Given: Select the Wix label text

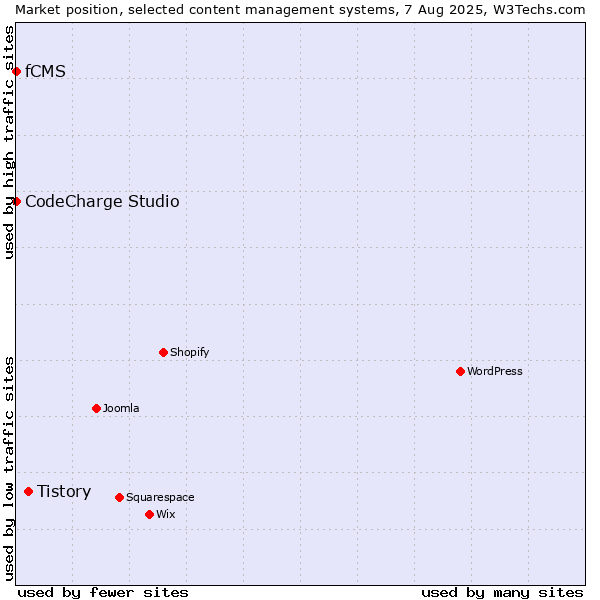Looking at the screenshot, I should 166,515.
